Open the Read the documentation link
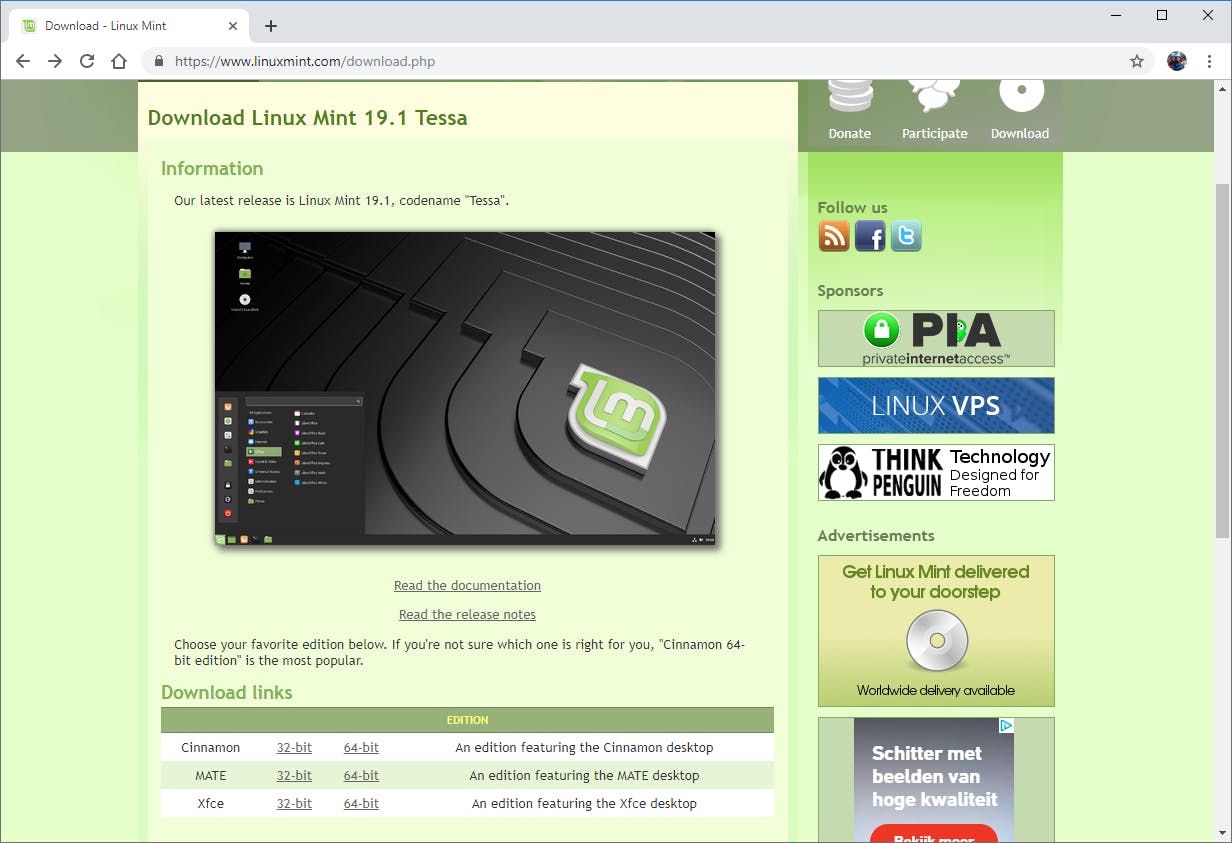Image resolution: width=1232 pixels, height=843 pixels. click(467, 586)
